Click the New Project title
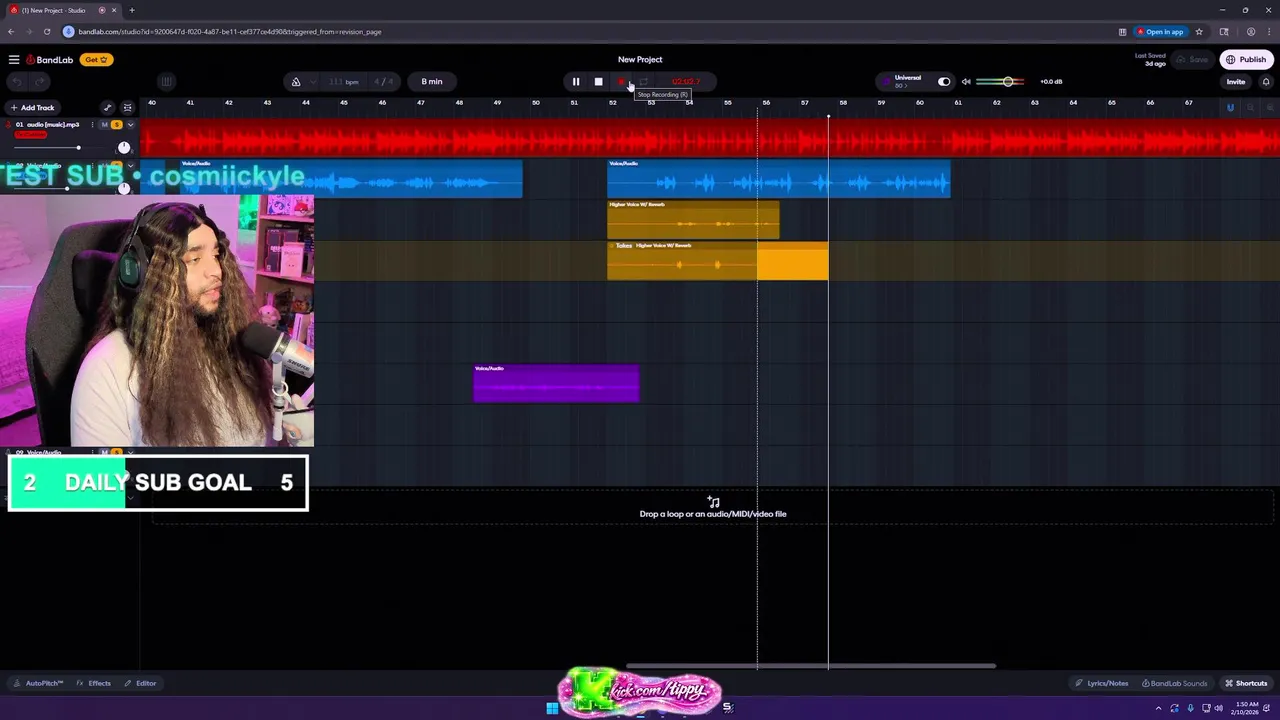Image resolution: width=1280 pixels, height=720 pixels. tap(640, 60)
